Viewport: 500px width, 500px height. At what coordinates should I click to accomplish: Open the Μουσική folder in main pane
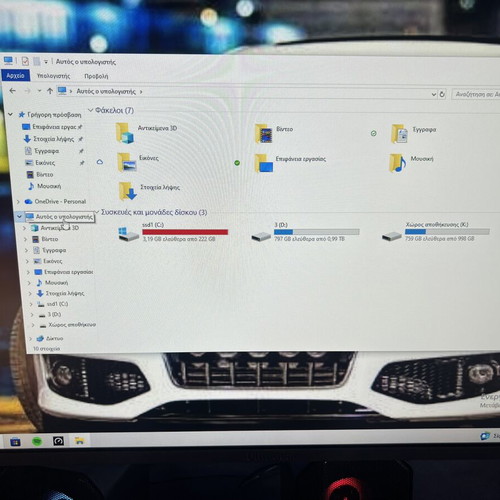(x=411, y=163)
